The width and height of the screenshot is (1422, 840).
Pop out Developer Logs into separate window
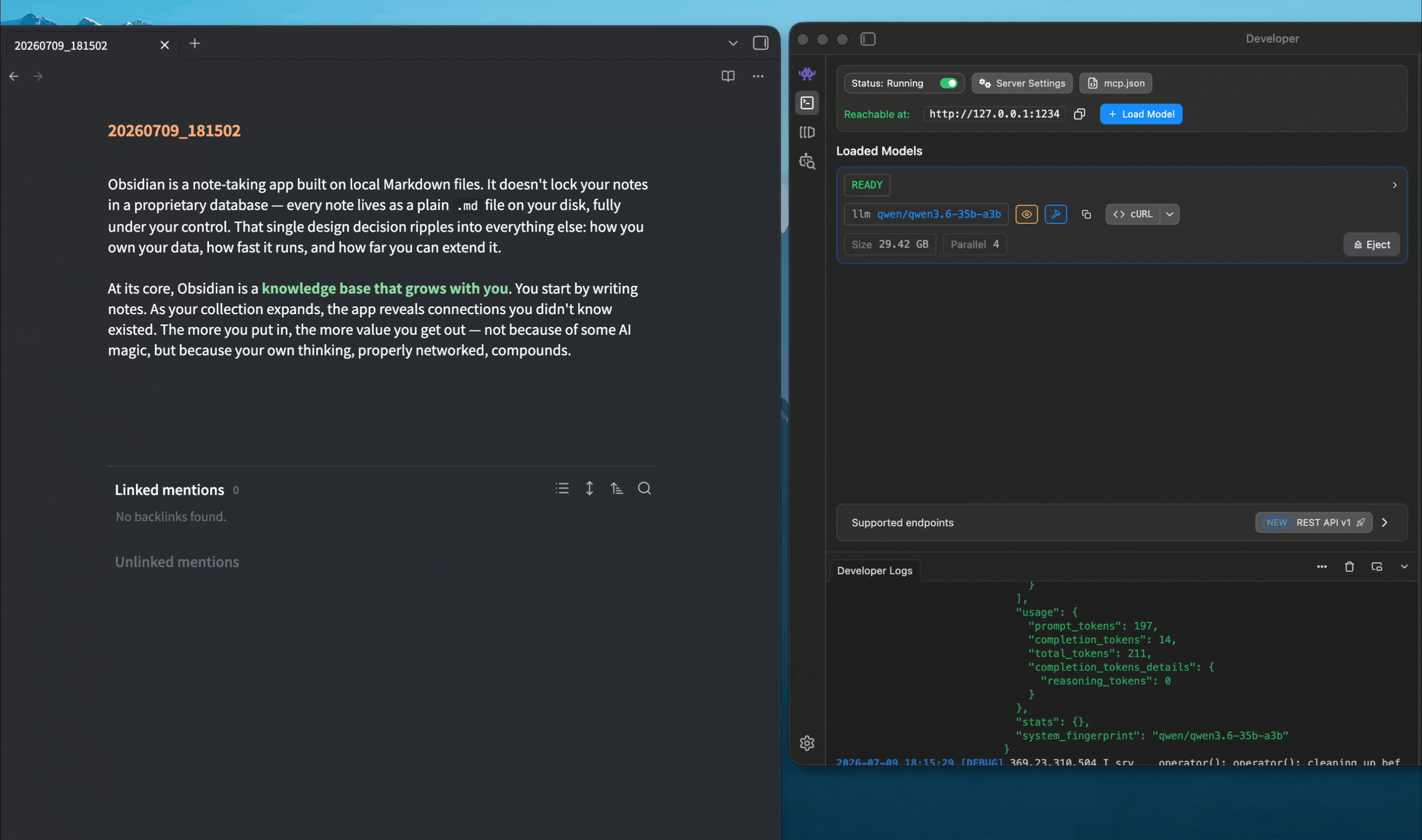tap(1377, 566)
